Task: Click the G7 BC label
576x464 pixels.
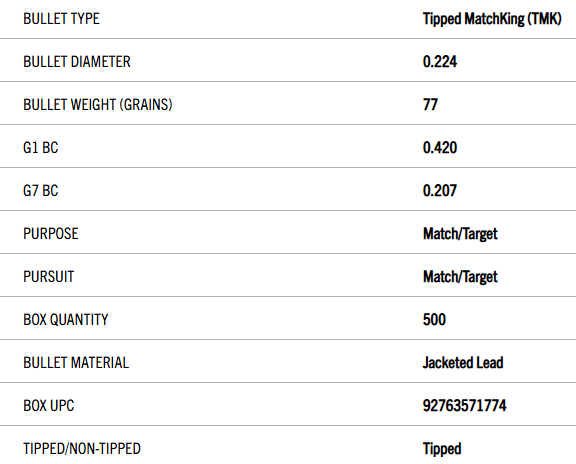Action: coord(41,191)
